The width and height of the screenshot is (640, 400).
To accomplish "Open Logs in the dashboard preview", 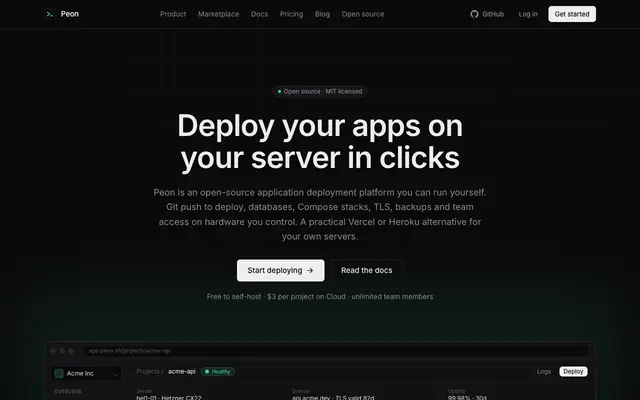I will 544,371.
